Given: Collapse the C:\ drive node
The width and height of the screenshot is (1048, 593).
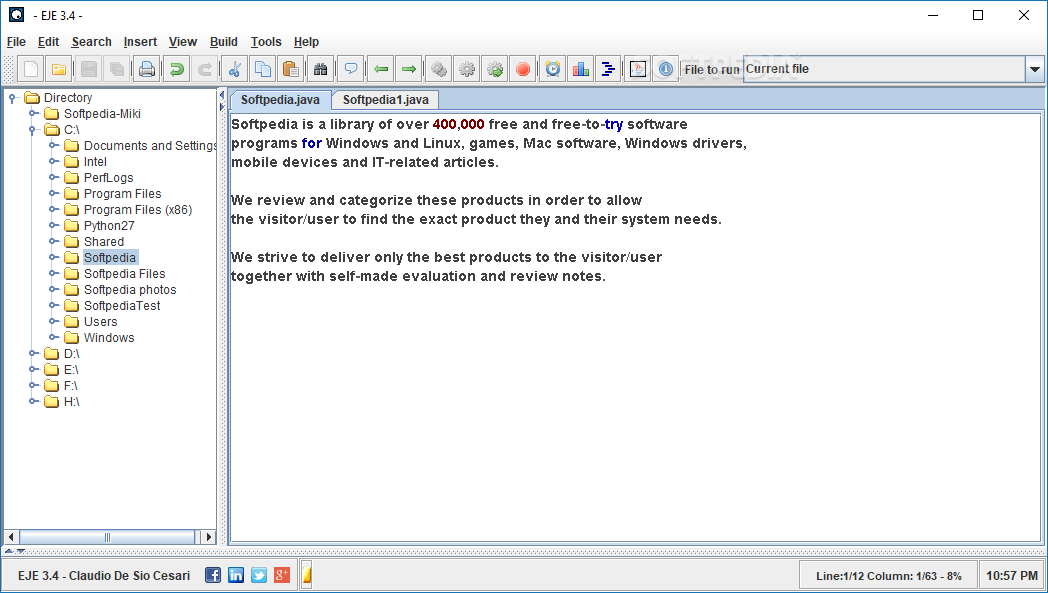Looking at the screenshot, I should click(32, 130).
